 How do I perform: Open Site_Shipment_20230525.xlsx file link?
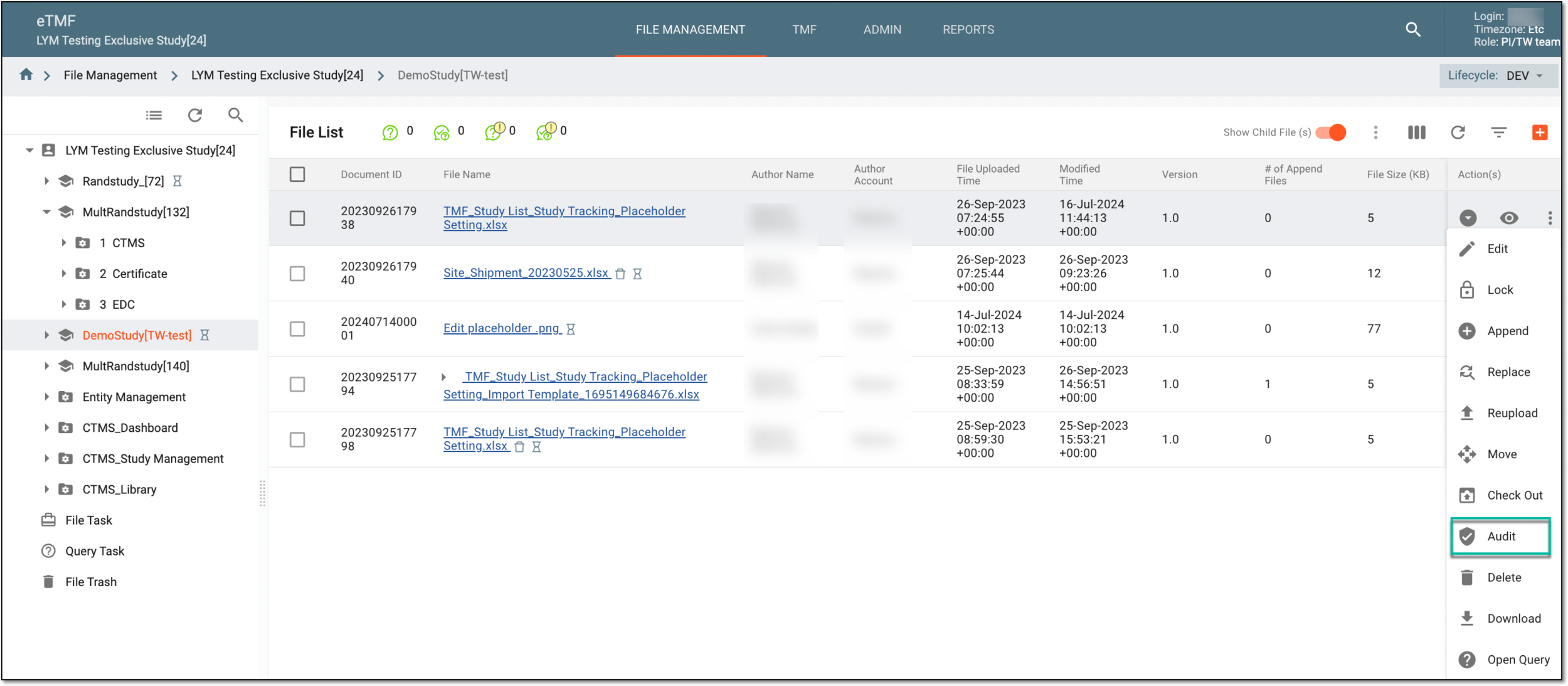526,273
